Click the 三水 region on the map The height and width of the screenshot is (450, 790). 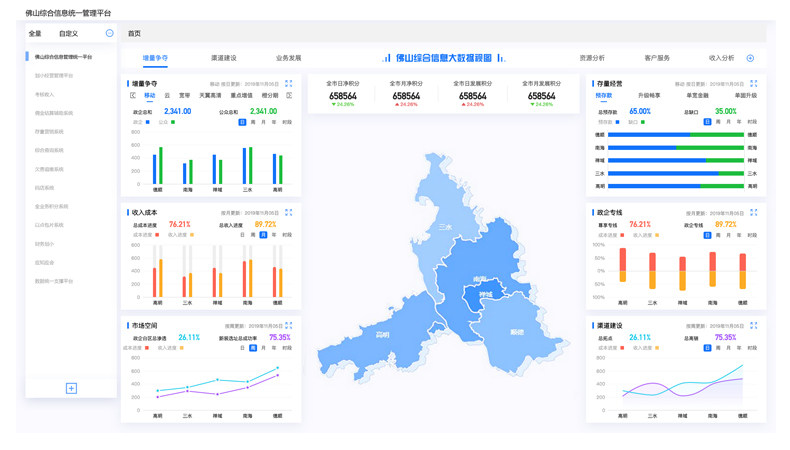445,227
